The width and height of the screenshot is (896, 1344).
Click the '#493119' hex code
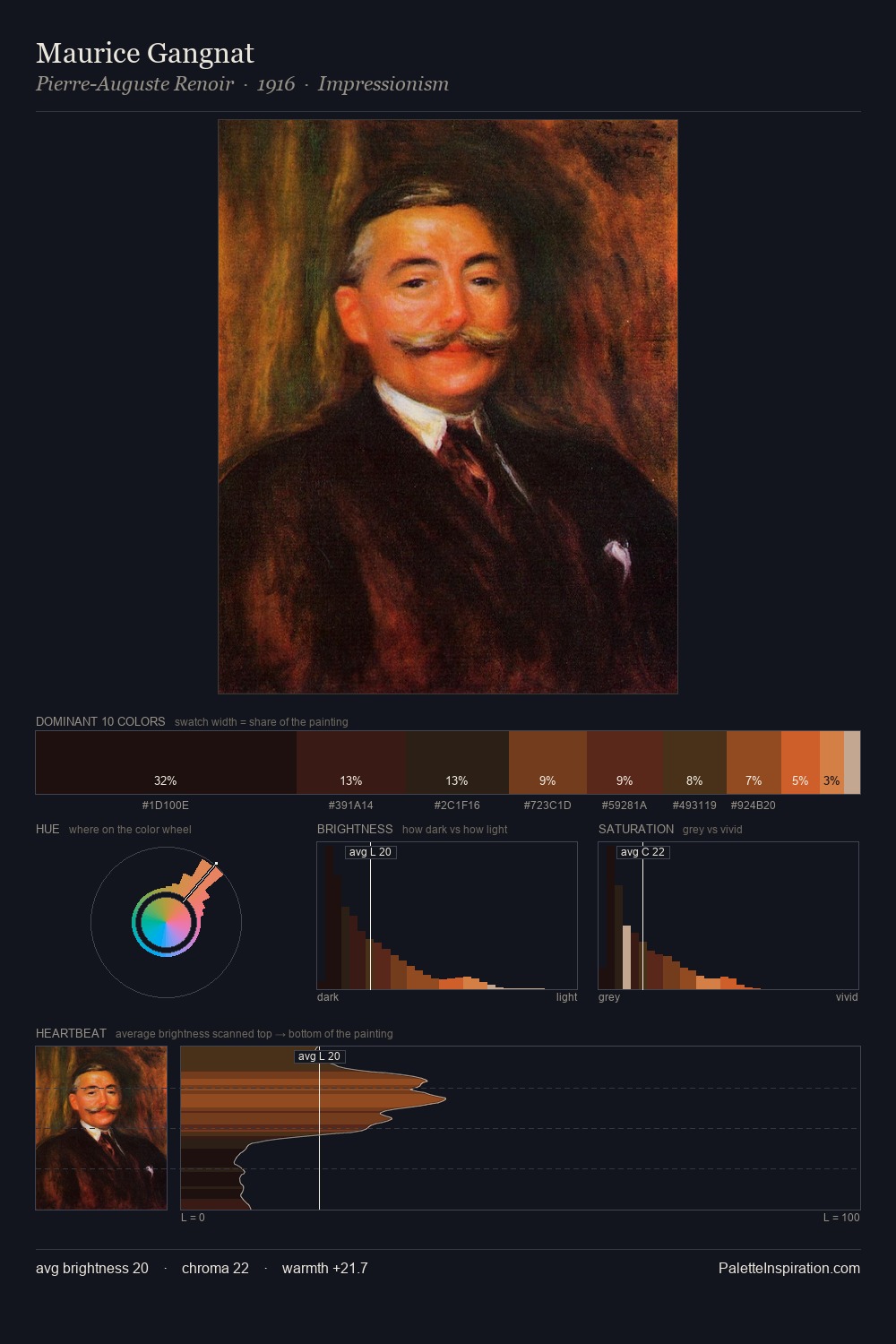tap(694, 806)
